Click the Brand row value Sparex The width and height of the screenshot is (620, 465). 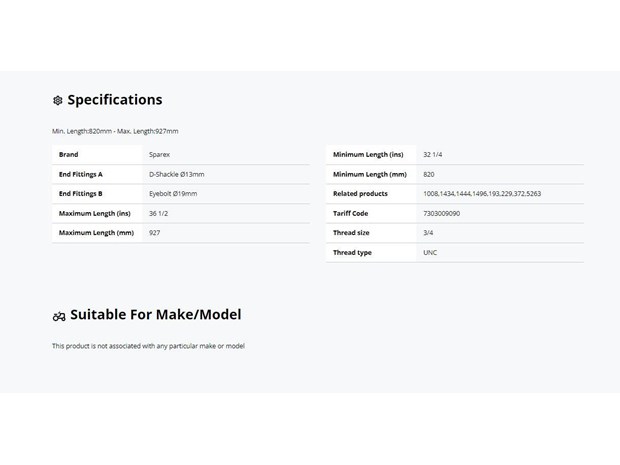[x=159, y=155]
